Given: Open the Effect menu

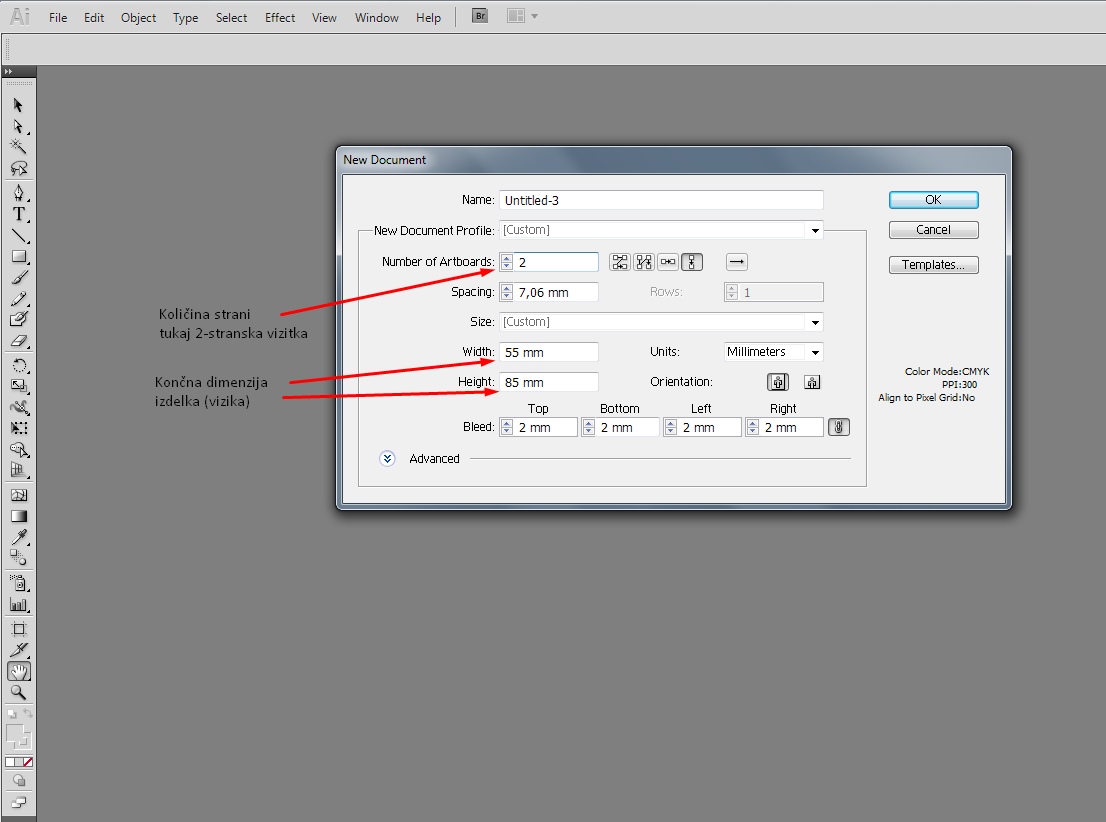Looking at the screenshot, I should pyautogui.click(x=280, y=18).
